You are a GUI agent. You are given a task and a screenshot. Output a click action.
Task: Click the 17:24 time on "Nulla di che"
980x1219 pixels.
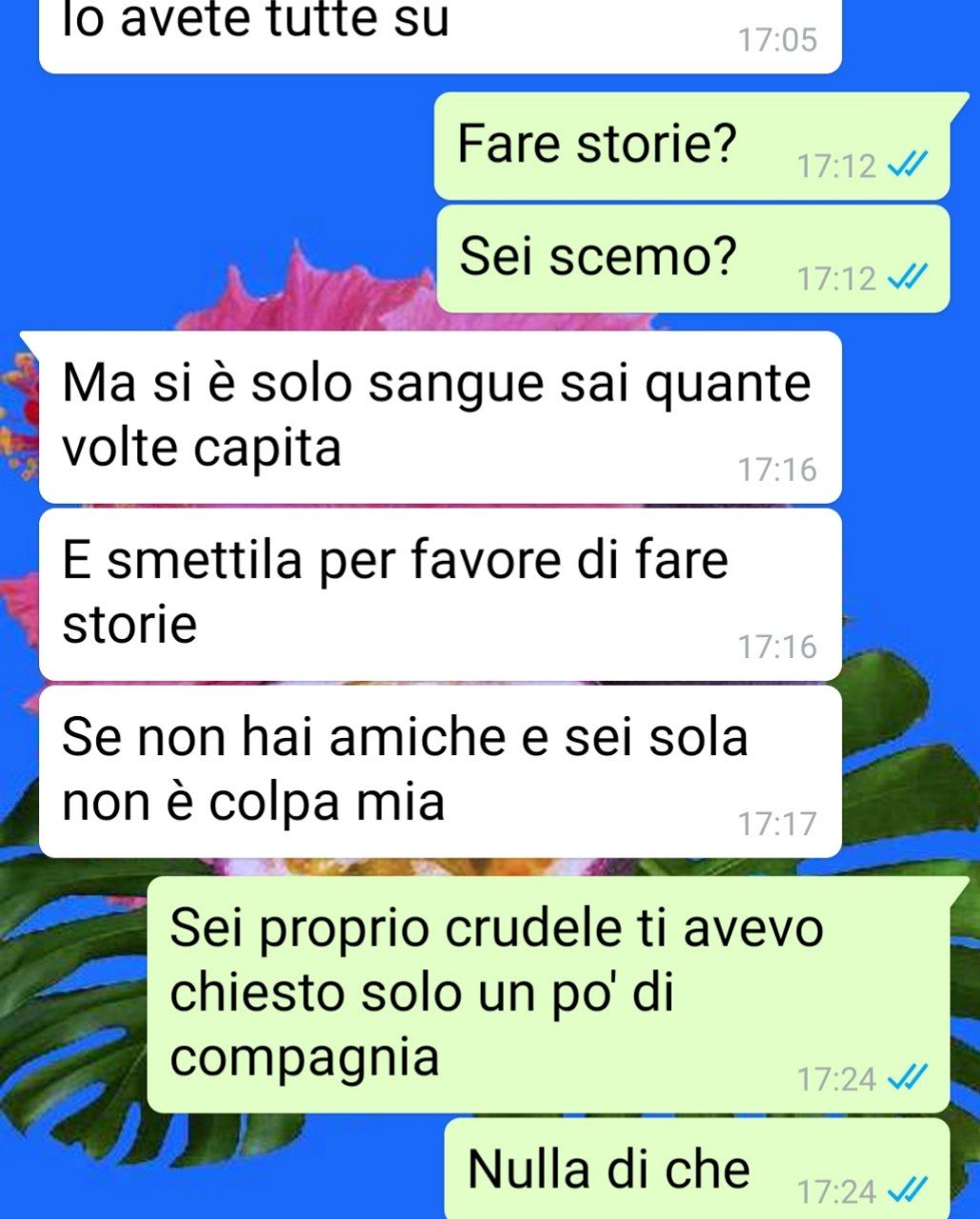pyautogui.click(x=836, y=1191)
